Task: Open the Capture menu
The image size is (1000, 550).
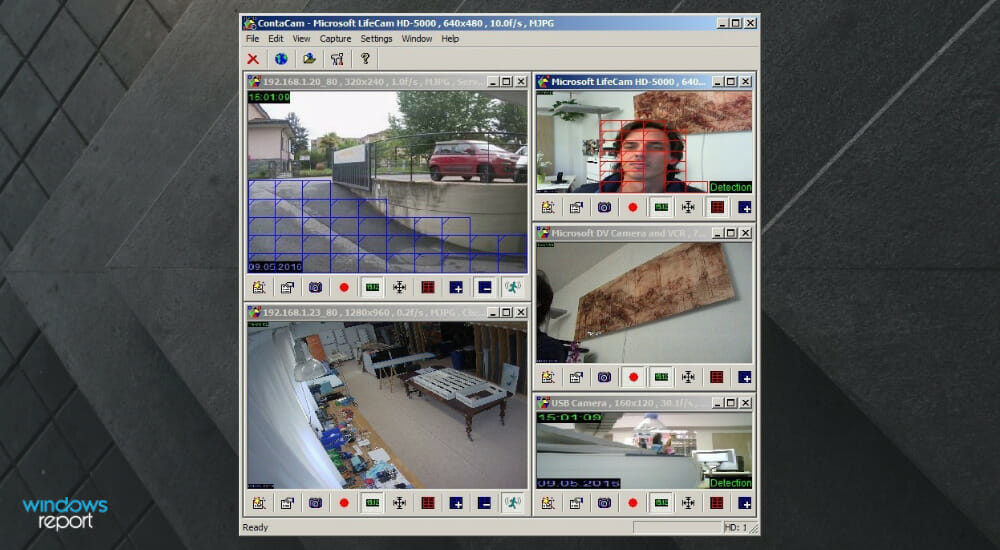Action: (x=335, y=39)
